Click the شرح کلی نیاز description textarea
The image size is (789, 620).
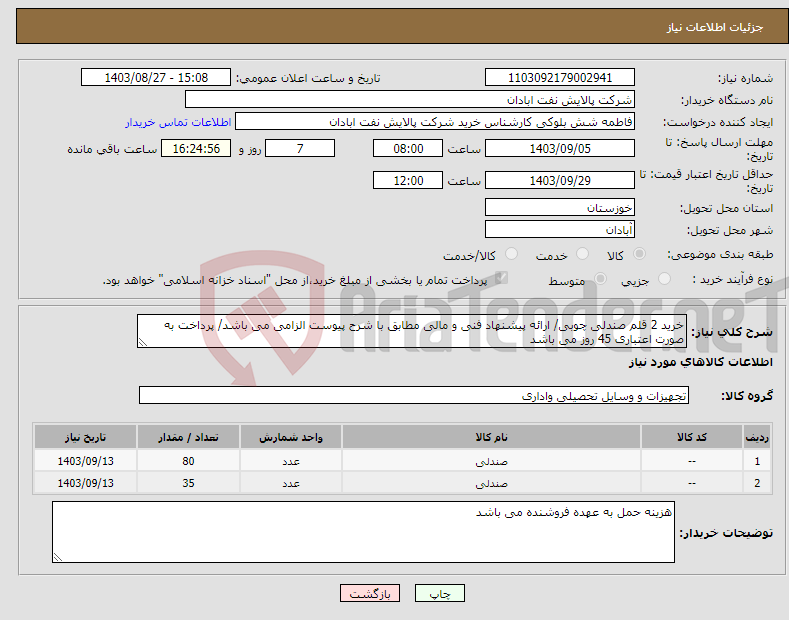[x=412, y=331]
